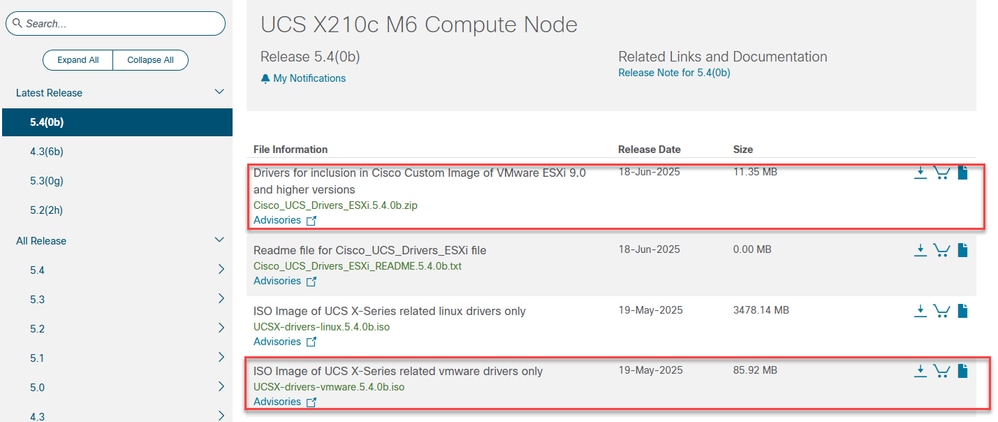
Task: Add ESXi README txt to cart
Action: click(941, 250)
